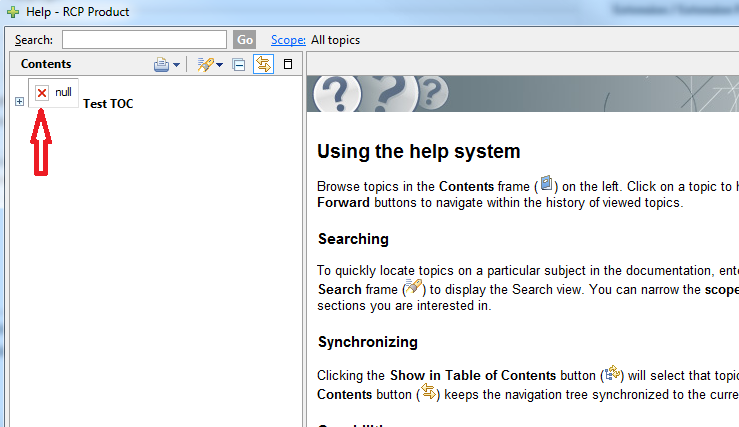This screenshot has width=739, height=427.
Task: Toggle Link with Contents button
Action: tap(263, 64)
